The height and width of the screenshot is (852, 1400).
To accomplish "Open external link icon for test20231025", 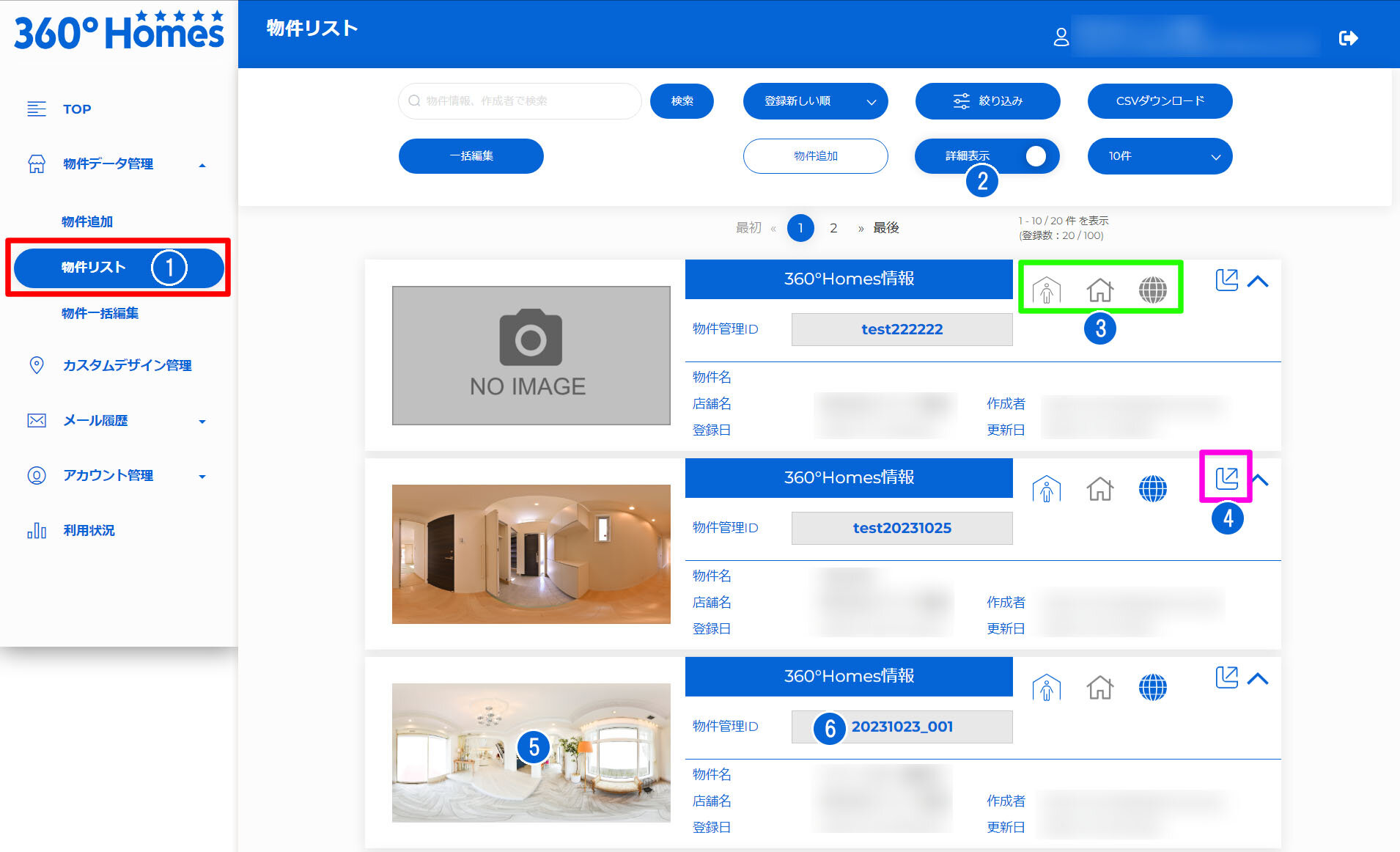I will tap(1226, 479).
